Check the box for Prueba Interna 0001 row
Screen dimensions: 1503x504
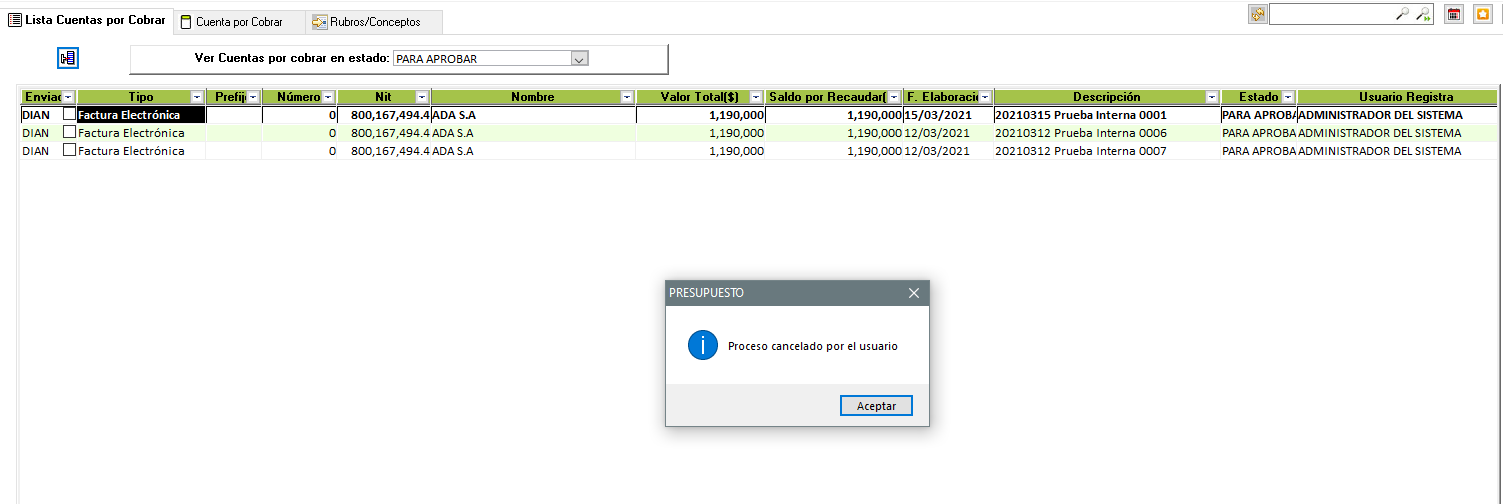coord(69,114)
